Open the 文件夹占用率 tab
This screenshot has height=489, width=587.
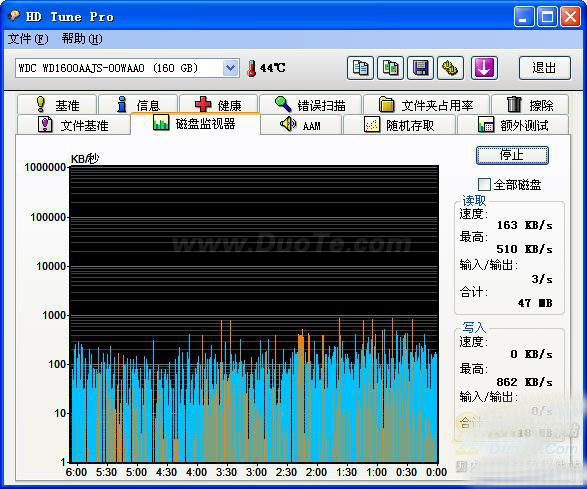tap(426, 105)
